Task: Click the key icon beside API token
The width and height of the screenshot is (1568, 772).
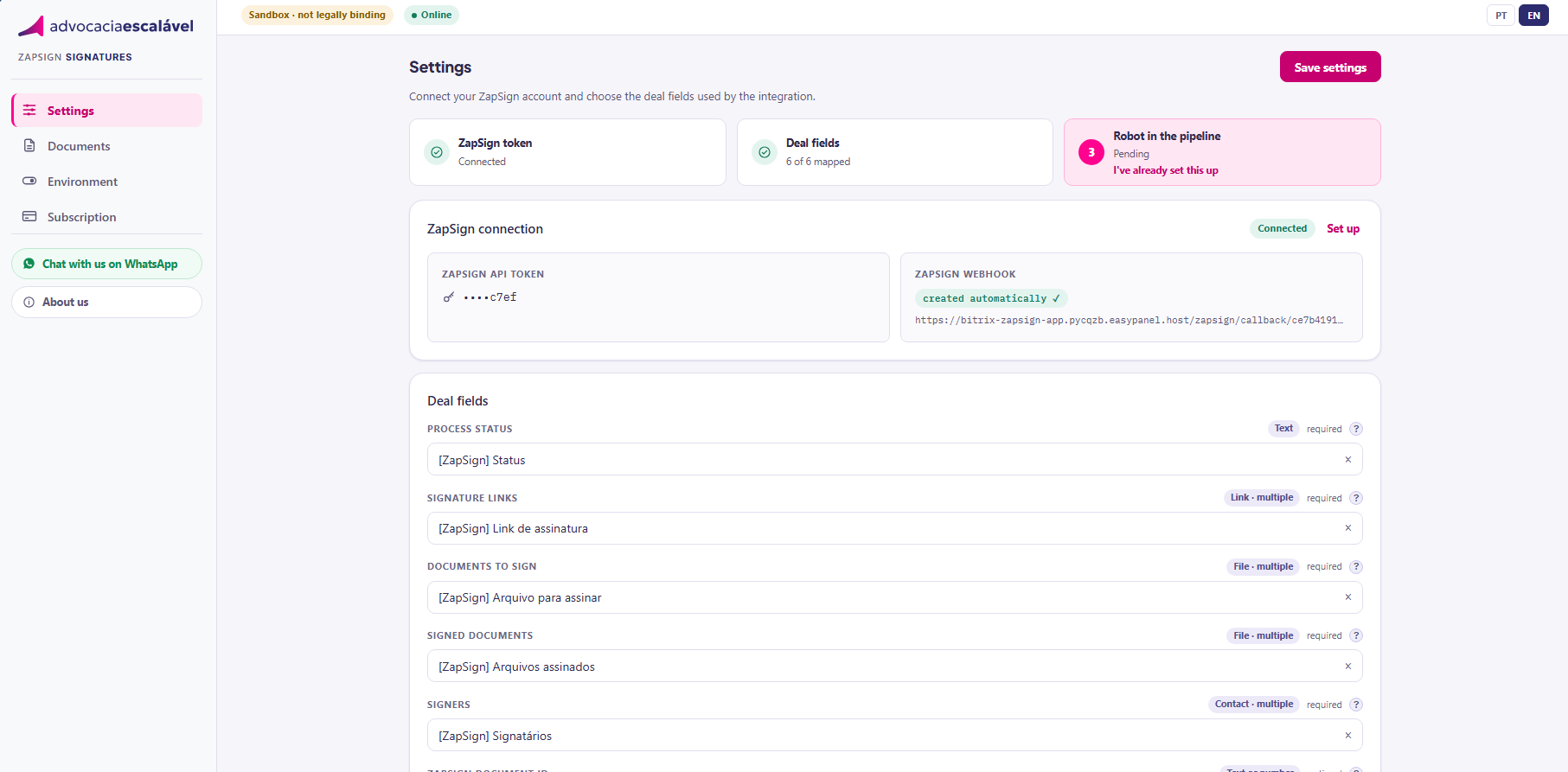Action: 449,297
